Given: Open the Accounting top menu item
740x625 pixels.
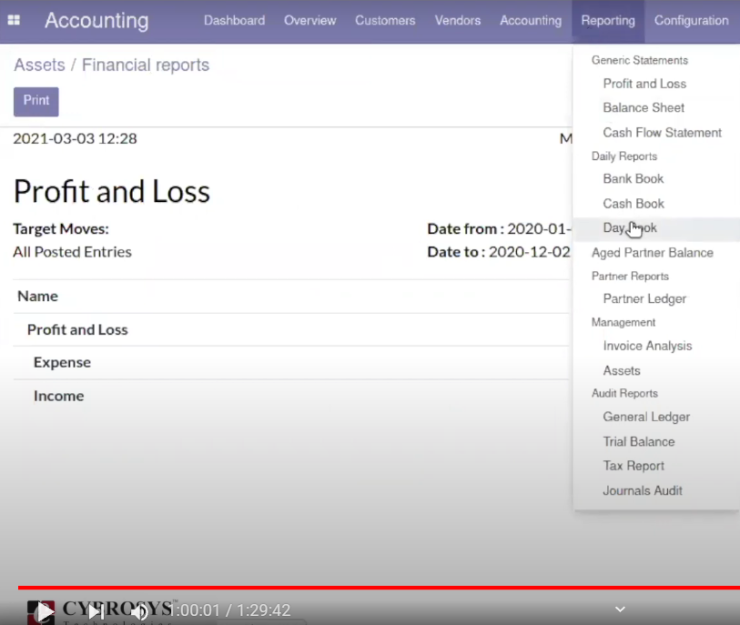Looking at the screenshot, I should click(531, 20).
